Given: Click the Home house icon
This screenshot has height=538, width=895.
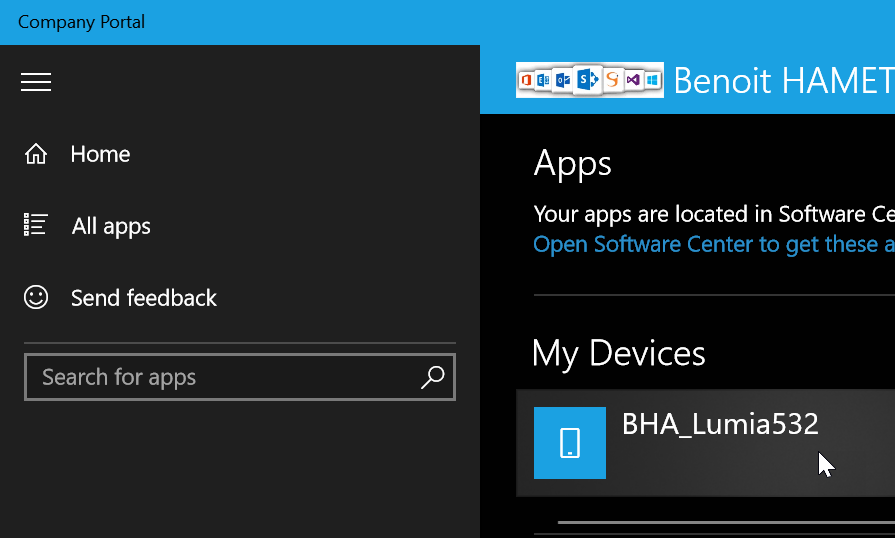Looking at the screenshot, I should click(36, 154).
